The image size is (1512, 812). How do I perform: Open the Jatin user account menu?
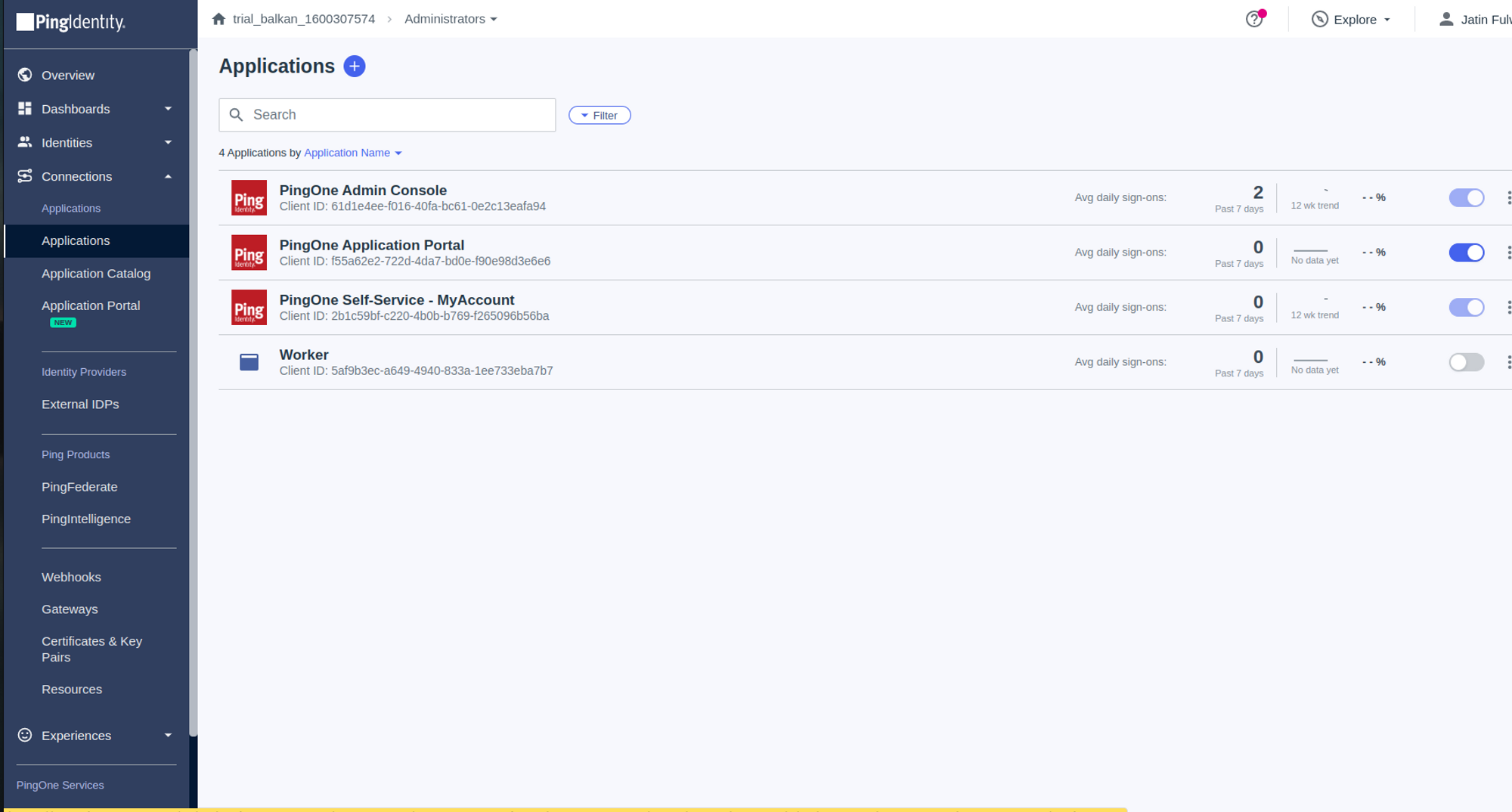pyautogui.click(x=1476, y=20)
